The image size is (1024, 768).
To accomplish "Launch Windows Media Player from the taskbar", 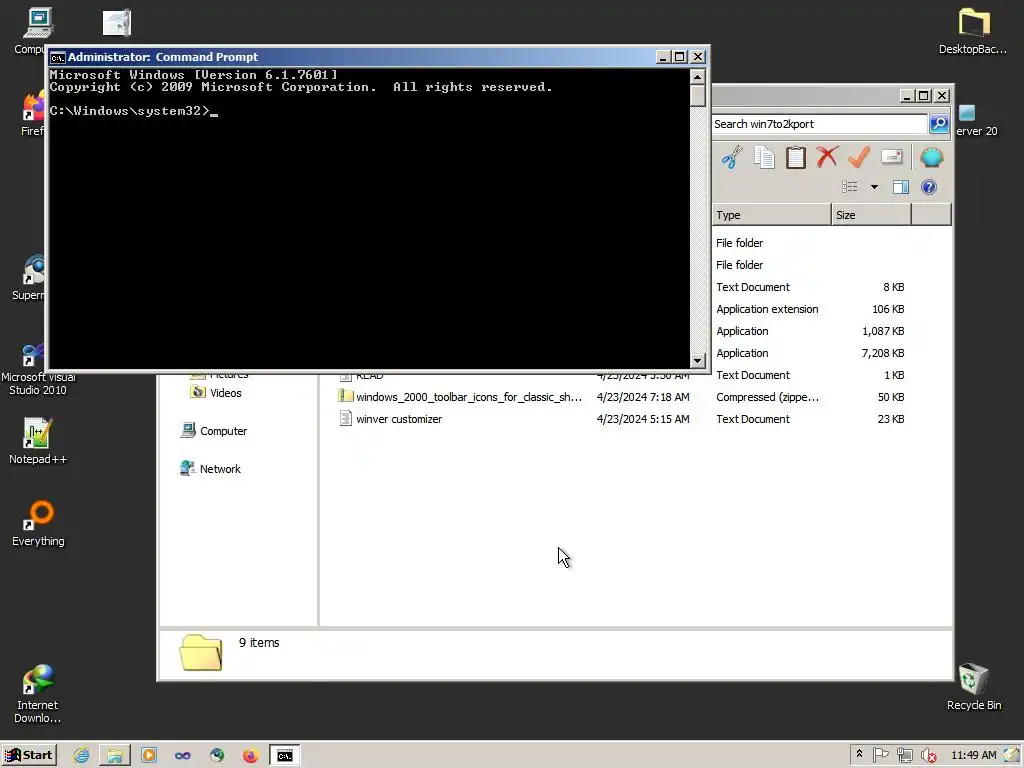I will click(149, 756).
